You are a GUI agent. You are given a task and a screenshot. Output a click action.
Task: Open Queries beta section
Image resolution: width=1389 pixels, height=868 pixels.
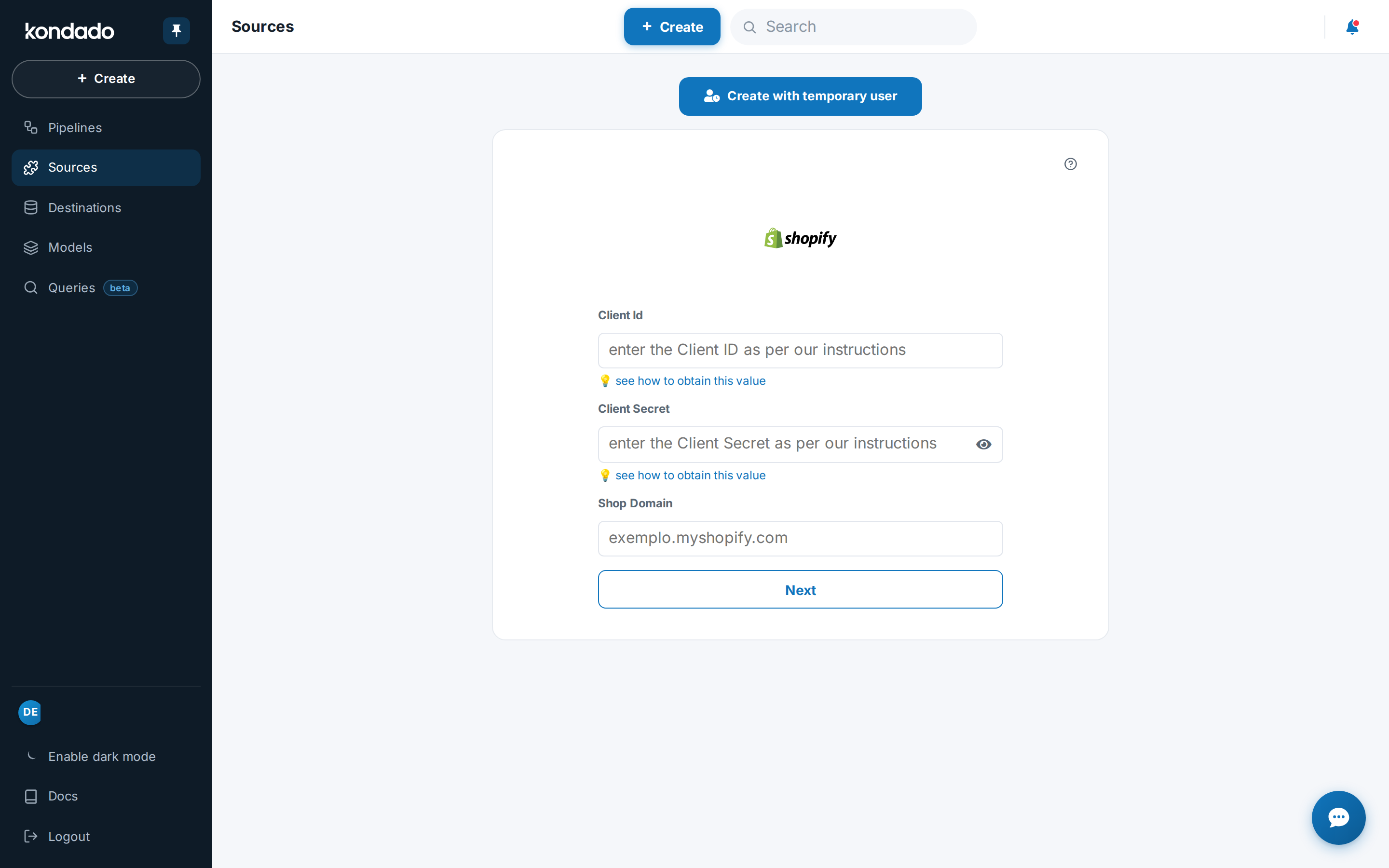tap(106, 287)
